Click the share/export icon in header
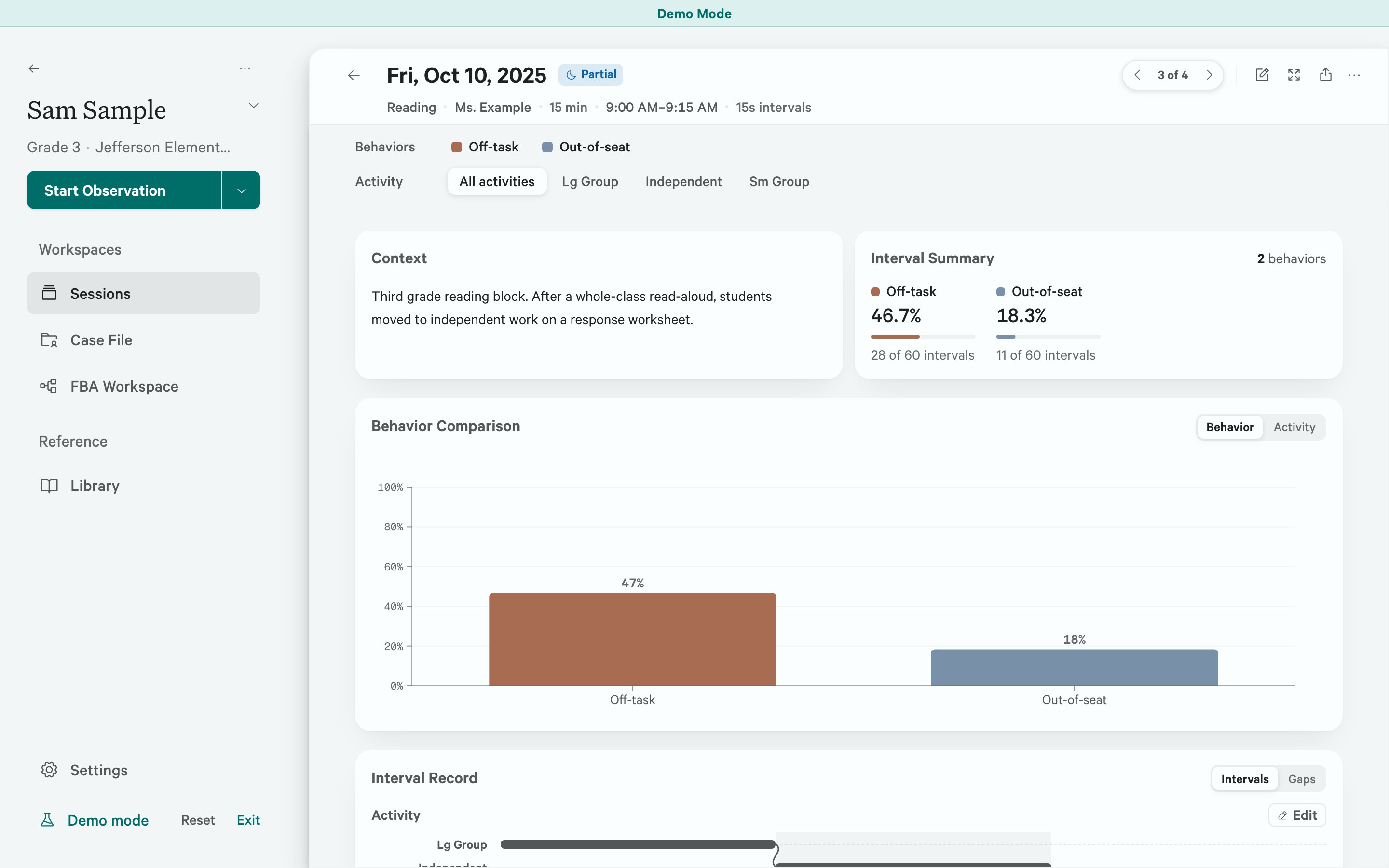The width and height of the screenshot is (1389, 868). 1325,75
